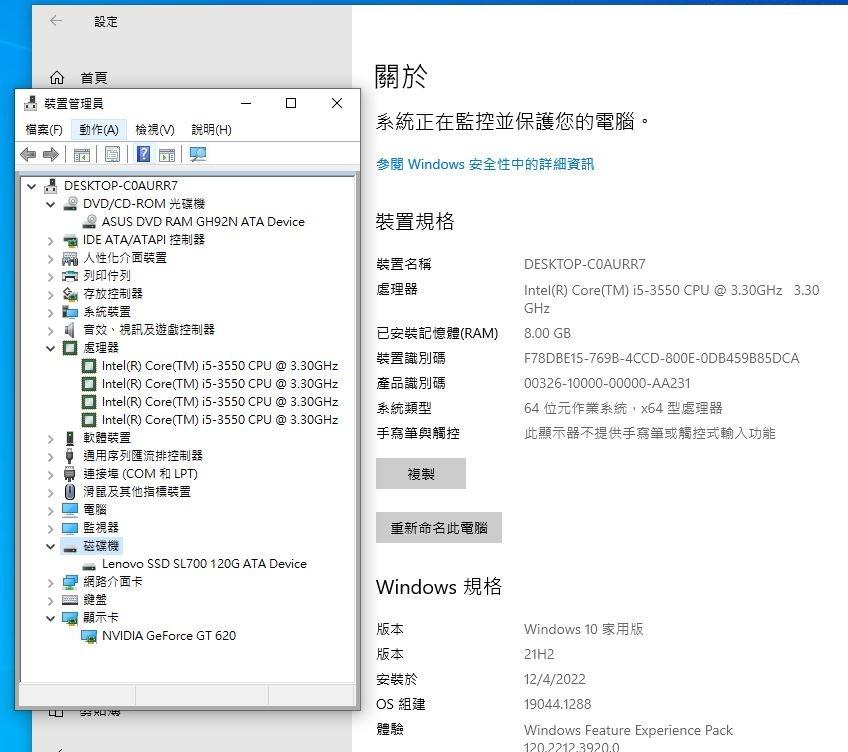848x752 pixels.
Task: Collapse the 磁碟機 branch
Action: pyautogui.click(x=50, y=546)
